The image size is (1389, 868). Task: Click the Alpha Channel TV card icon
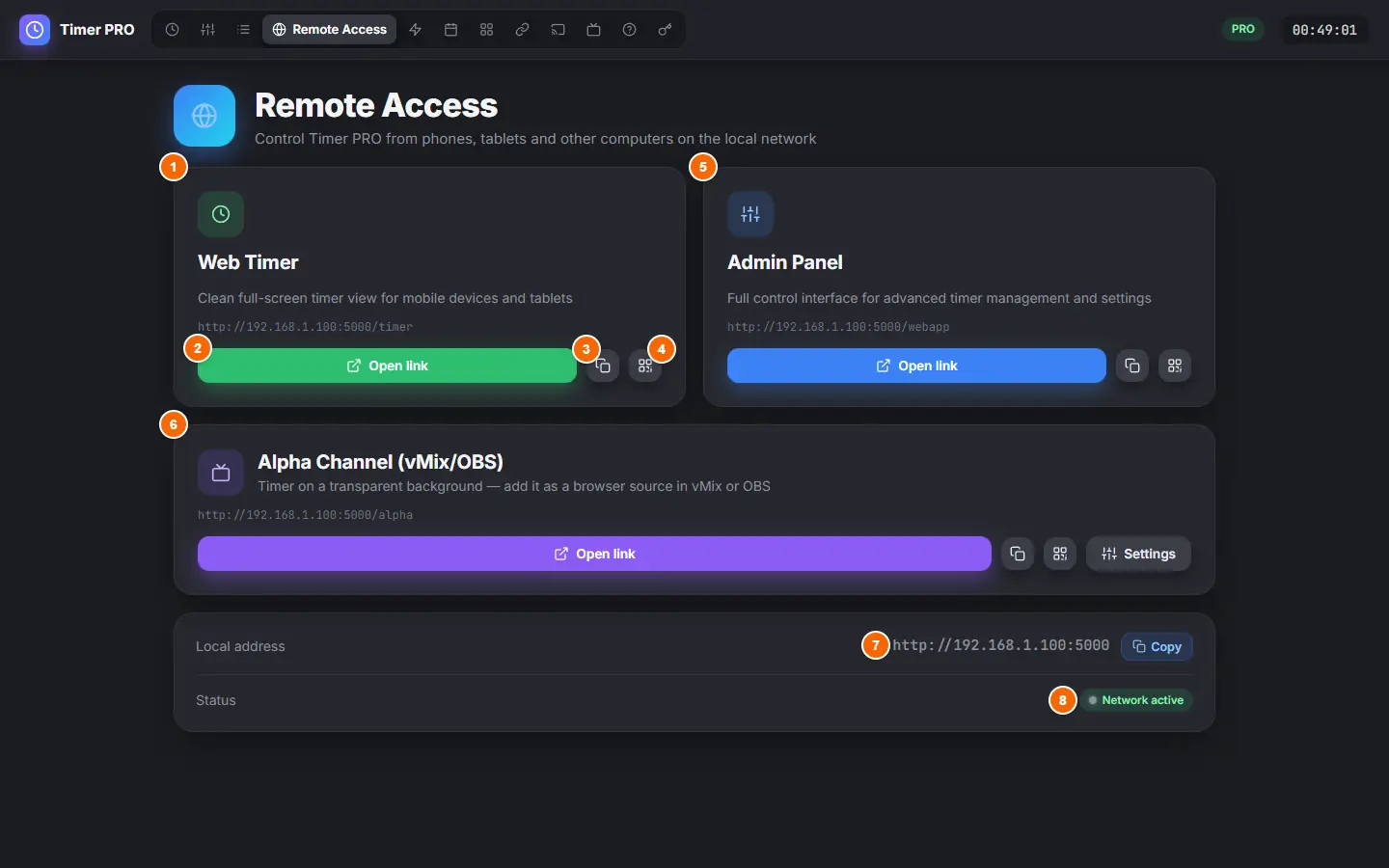[221, 473]
